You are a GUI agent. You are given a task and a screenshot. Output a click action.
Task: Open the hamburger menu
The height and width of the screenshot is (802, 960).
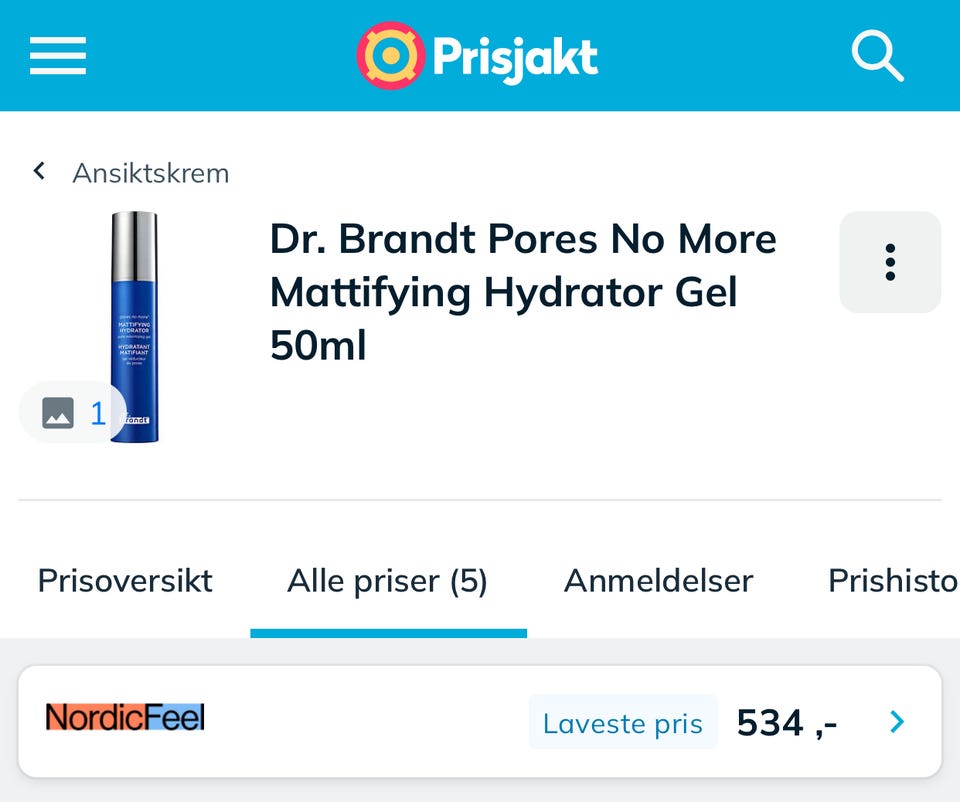click(58, 56)
